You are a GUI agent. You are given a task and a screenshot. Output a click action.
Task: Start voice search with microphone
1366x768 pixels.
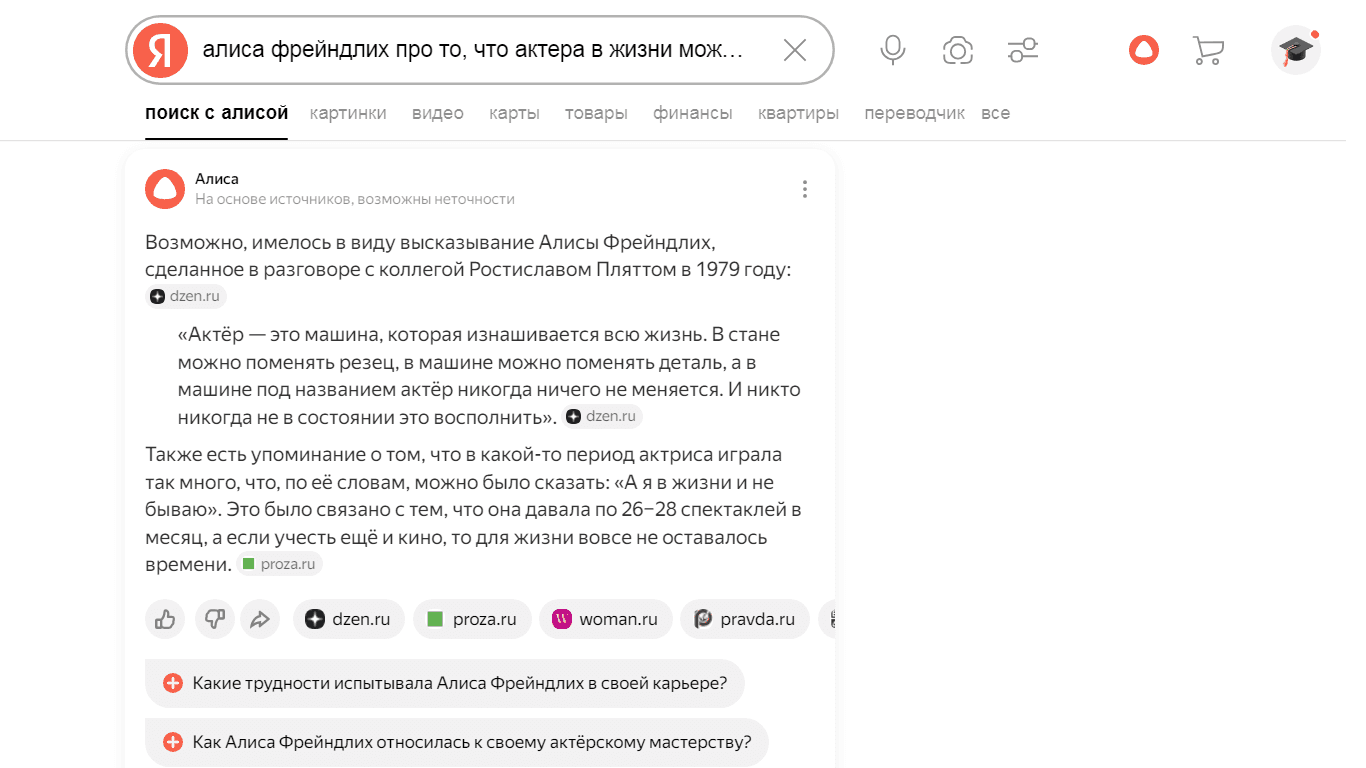tap(893, 50)
